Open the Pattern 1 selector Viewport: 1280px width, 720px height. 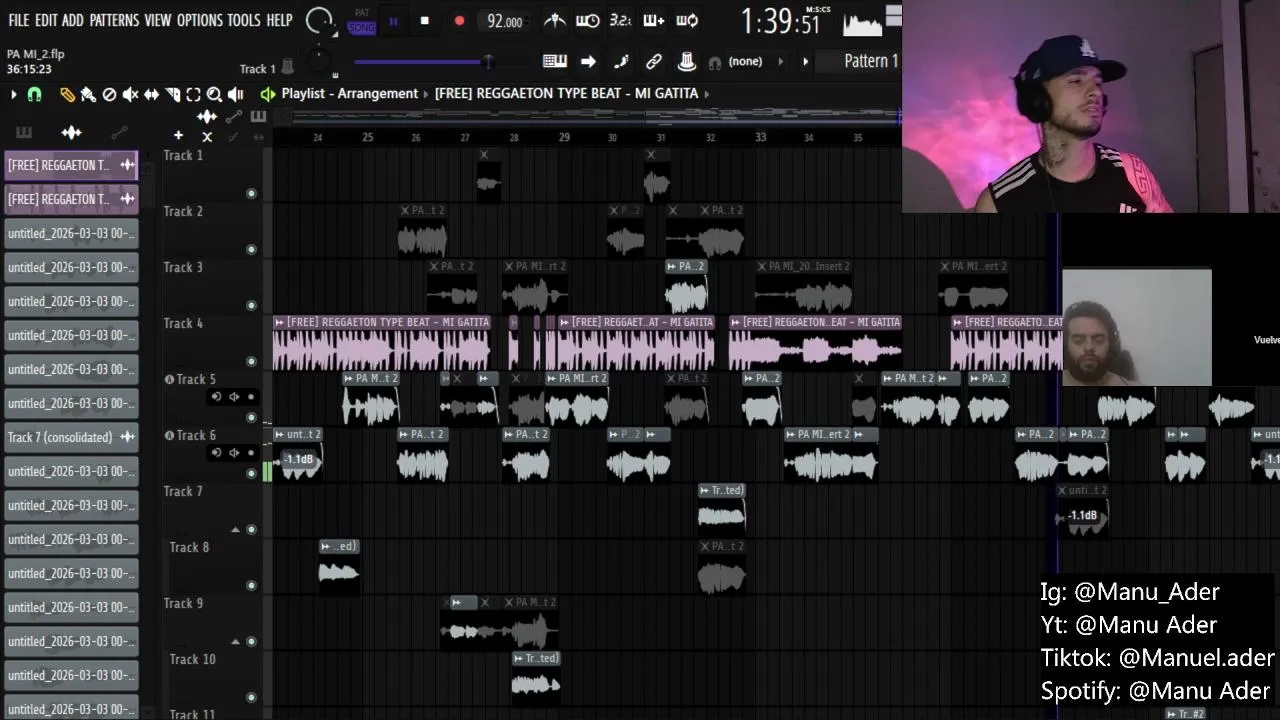click(x=871, y=61)
